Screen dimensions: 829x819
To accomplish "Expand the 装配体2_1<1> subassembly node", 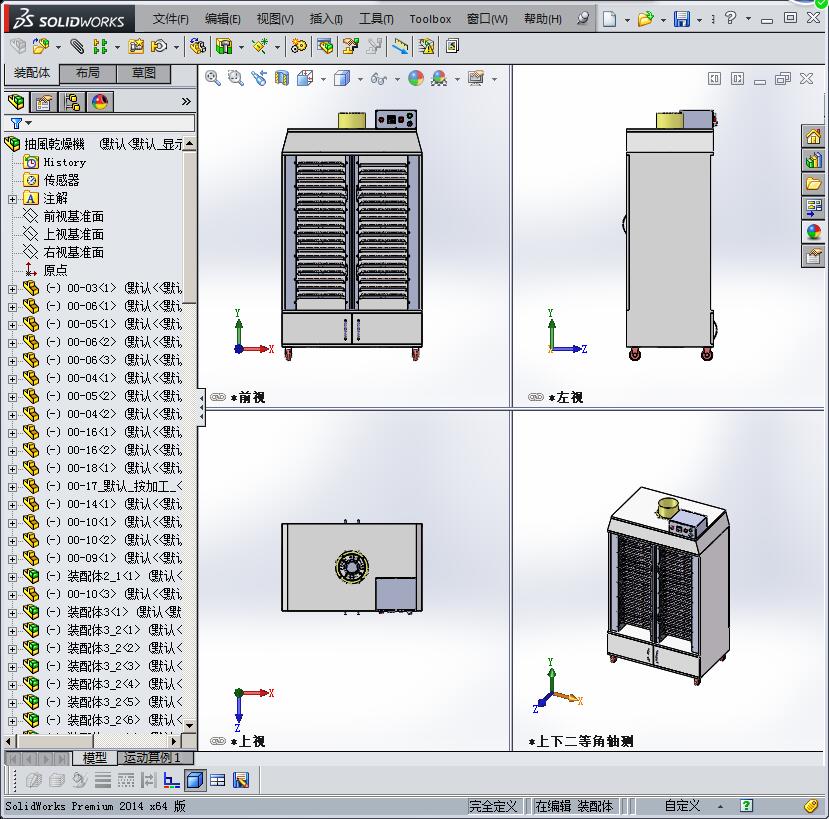I will point(12,577).
